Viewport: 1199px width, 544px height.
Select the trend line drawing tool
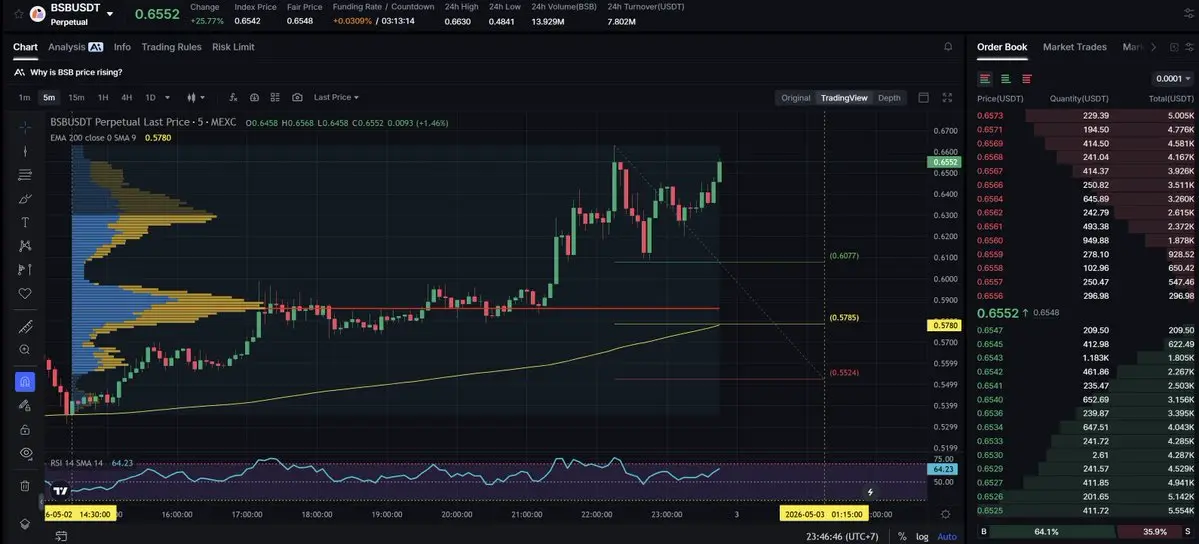pyautogui.click(x=25, y=151)
